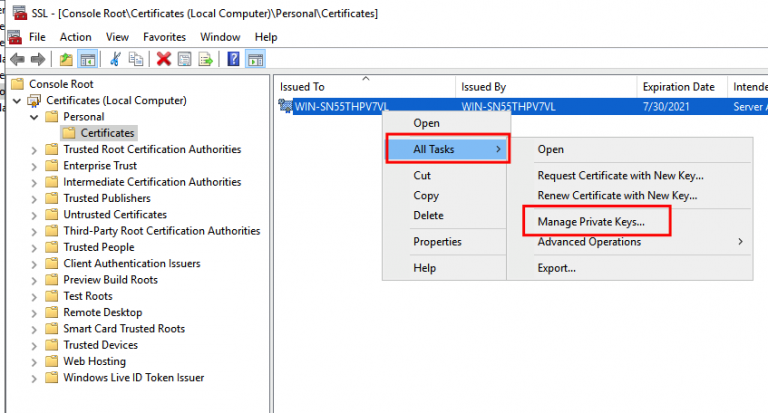Viewport: 768px width, 413px height.
Task: Collapse the Personal folder node
Action: [x=34, y=117]
